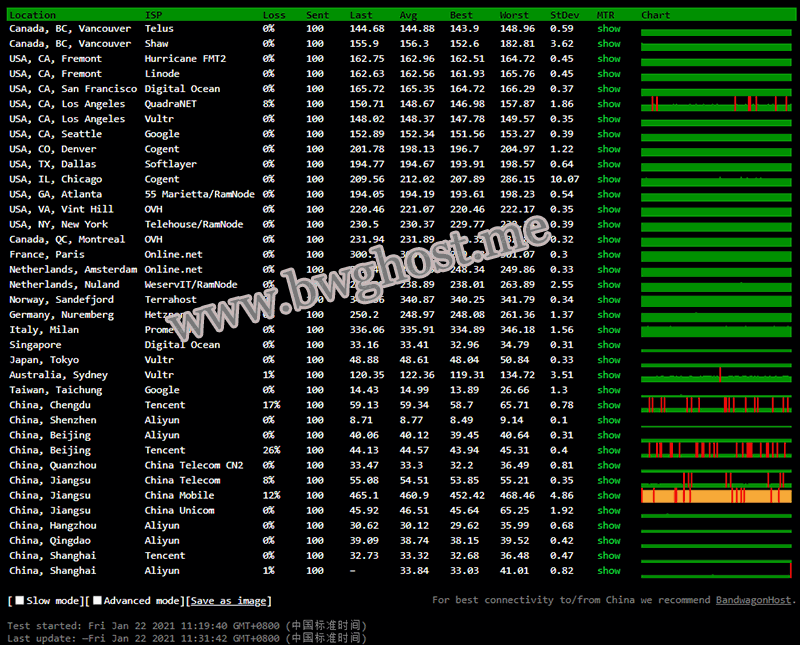
Task: Show MTR for Fremont Hurricane FMT2
Action: (609, 59)
